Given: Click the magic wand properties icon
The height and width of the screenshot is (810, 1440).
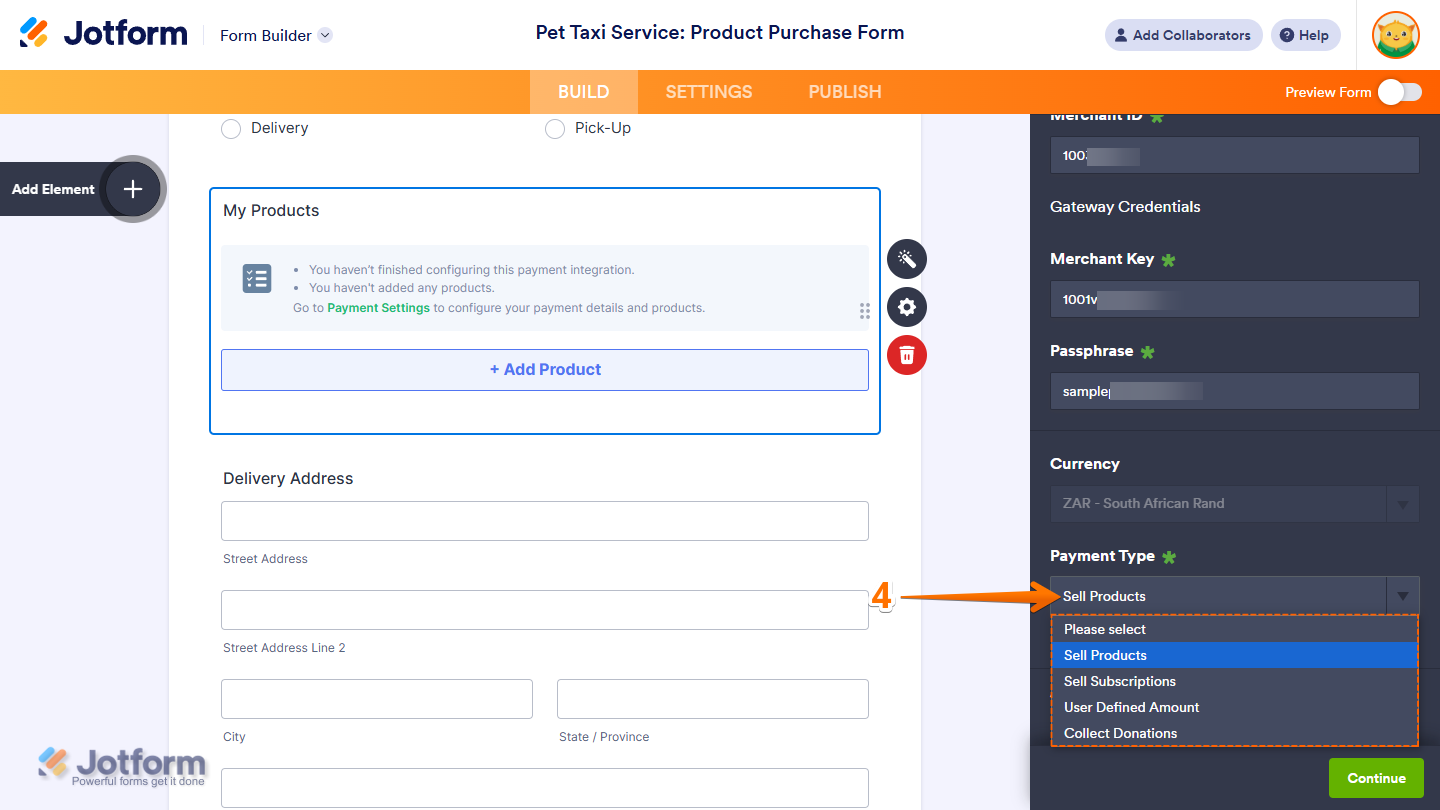Looking at the screenshot, I should click(x=907, y=259).
